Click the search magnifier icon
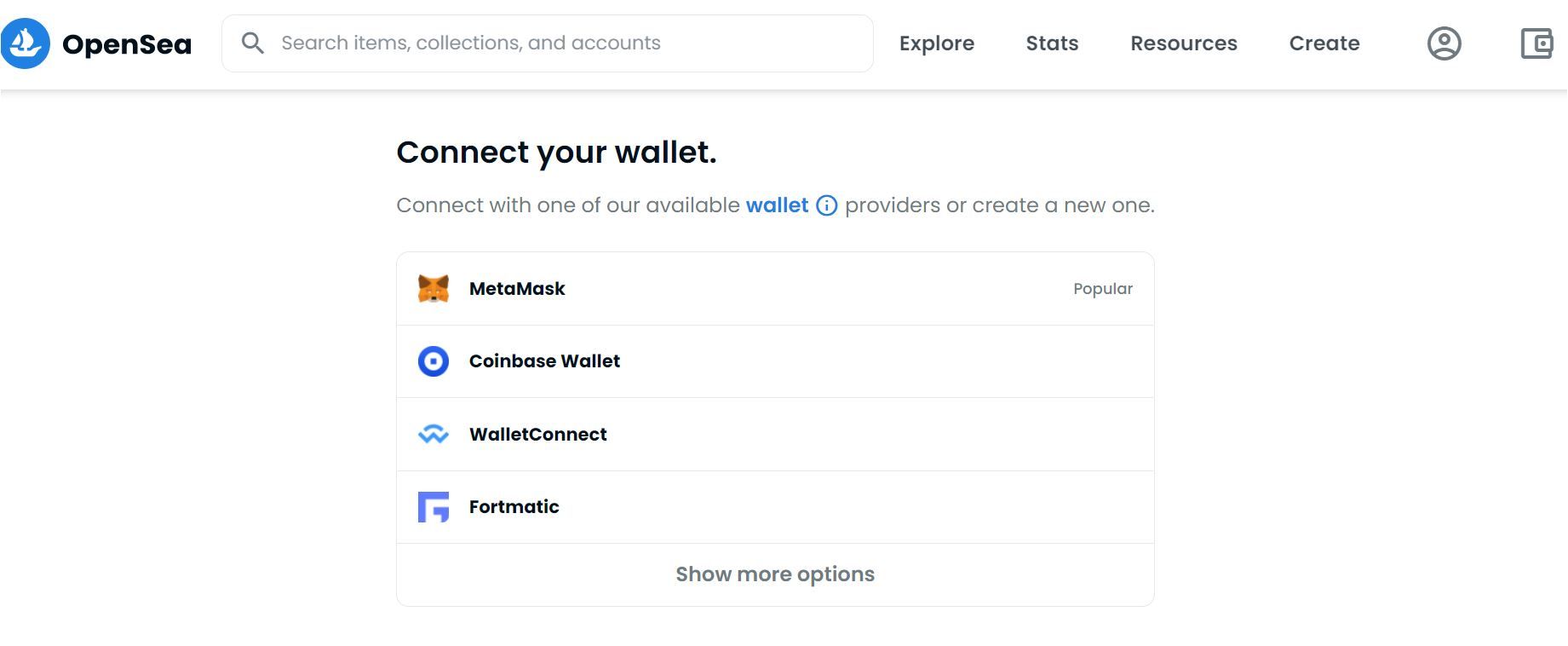Screen dimensions: 1568x646 (x=252, y=43)
